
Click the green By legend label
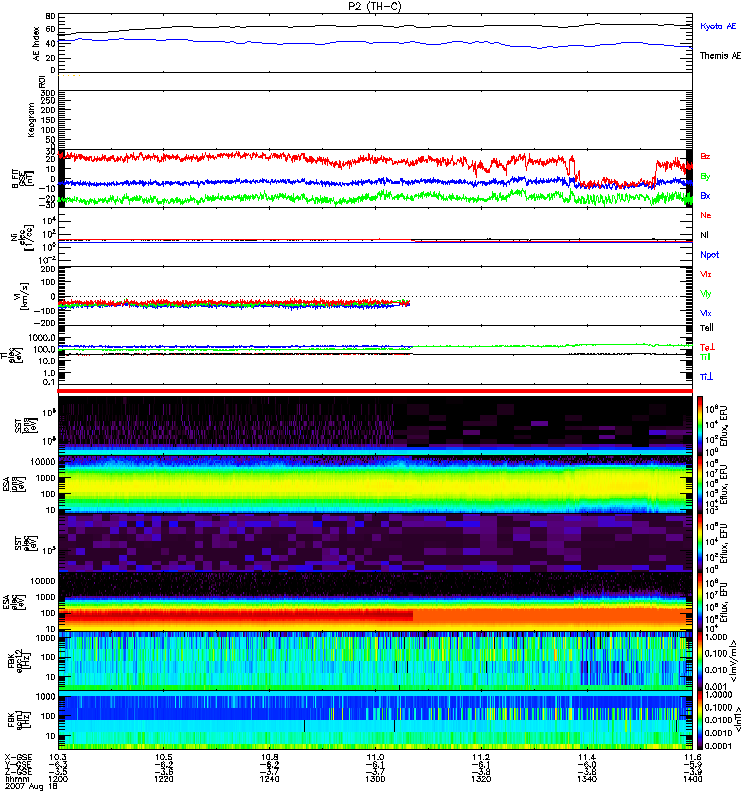[705, 177]
